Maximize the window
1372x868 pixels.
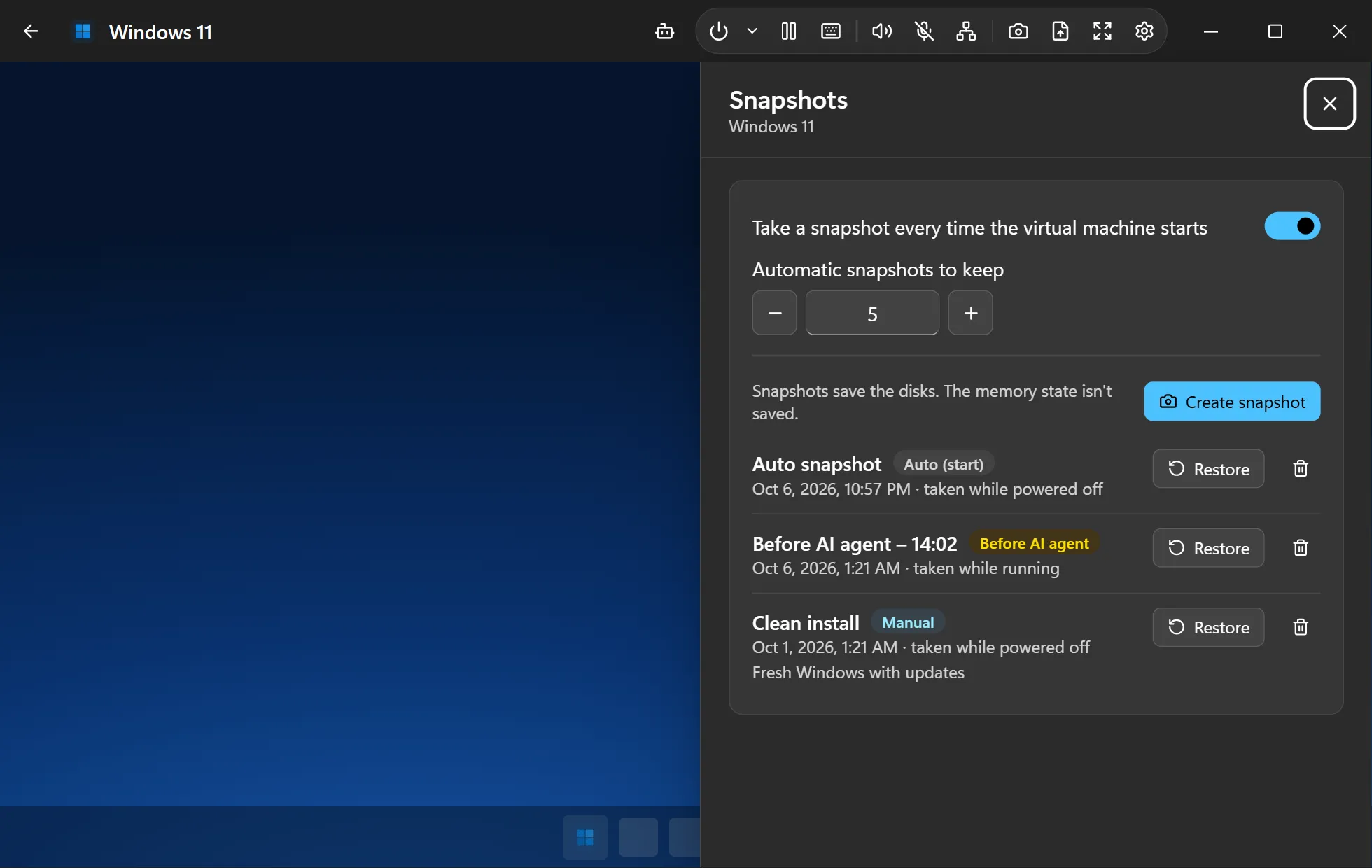(x=1275, y=31)
